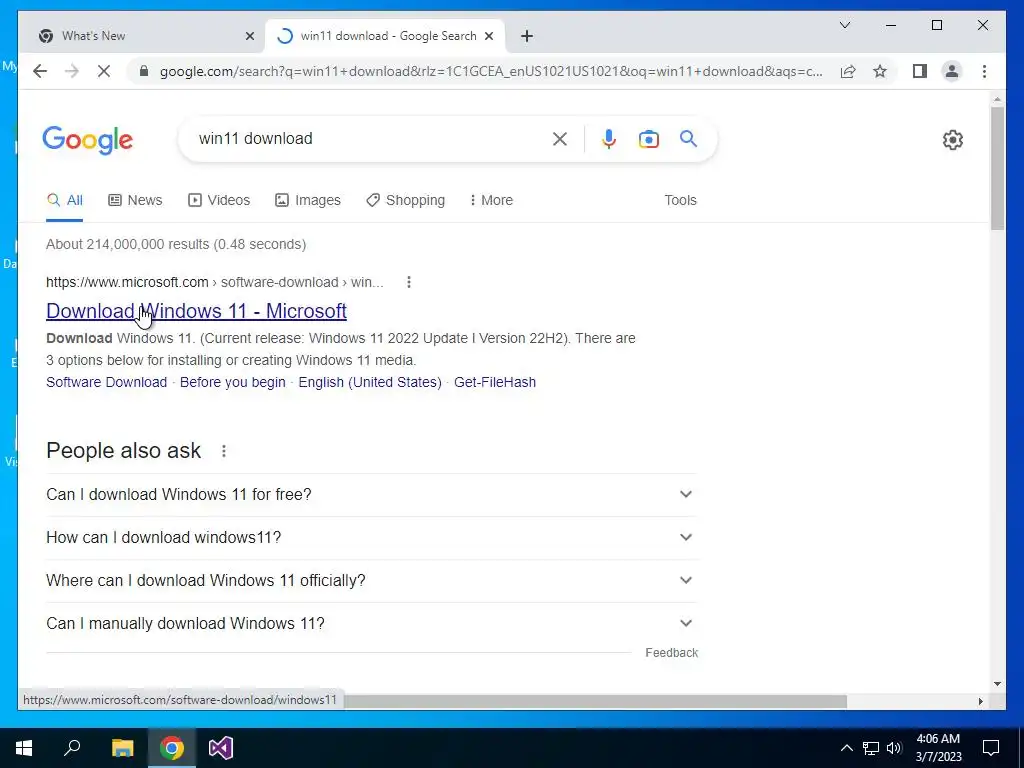
Task: Open the Chrome profile avatar
Action: click(x=952, y=71)
